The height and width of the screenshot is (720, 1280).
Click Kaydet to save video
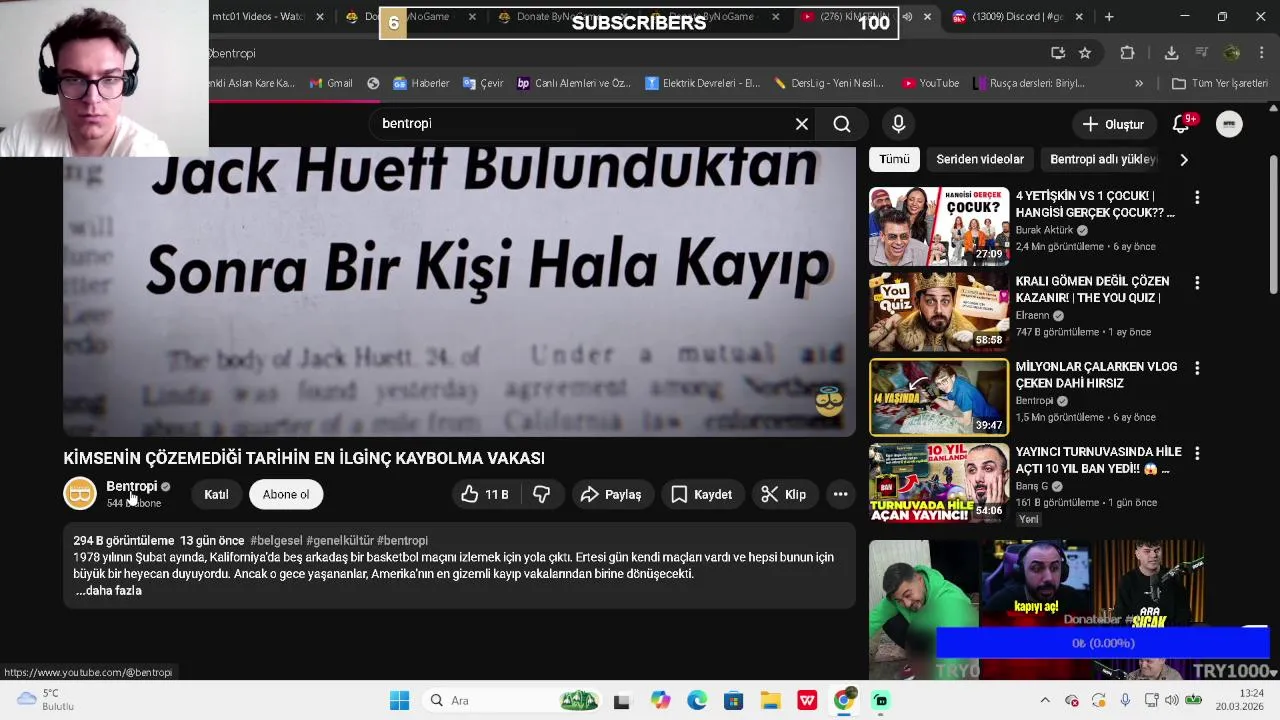[702, 494]
